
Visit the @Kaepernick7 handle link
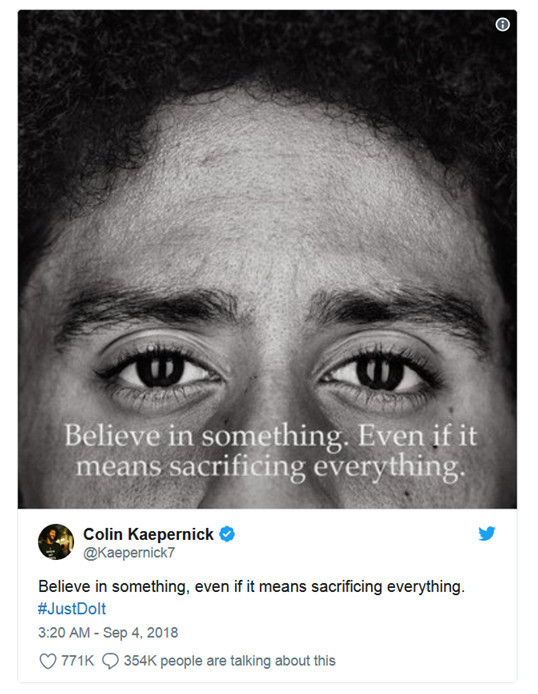pyautogui.click(x=129, y=553)
